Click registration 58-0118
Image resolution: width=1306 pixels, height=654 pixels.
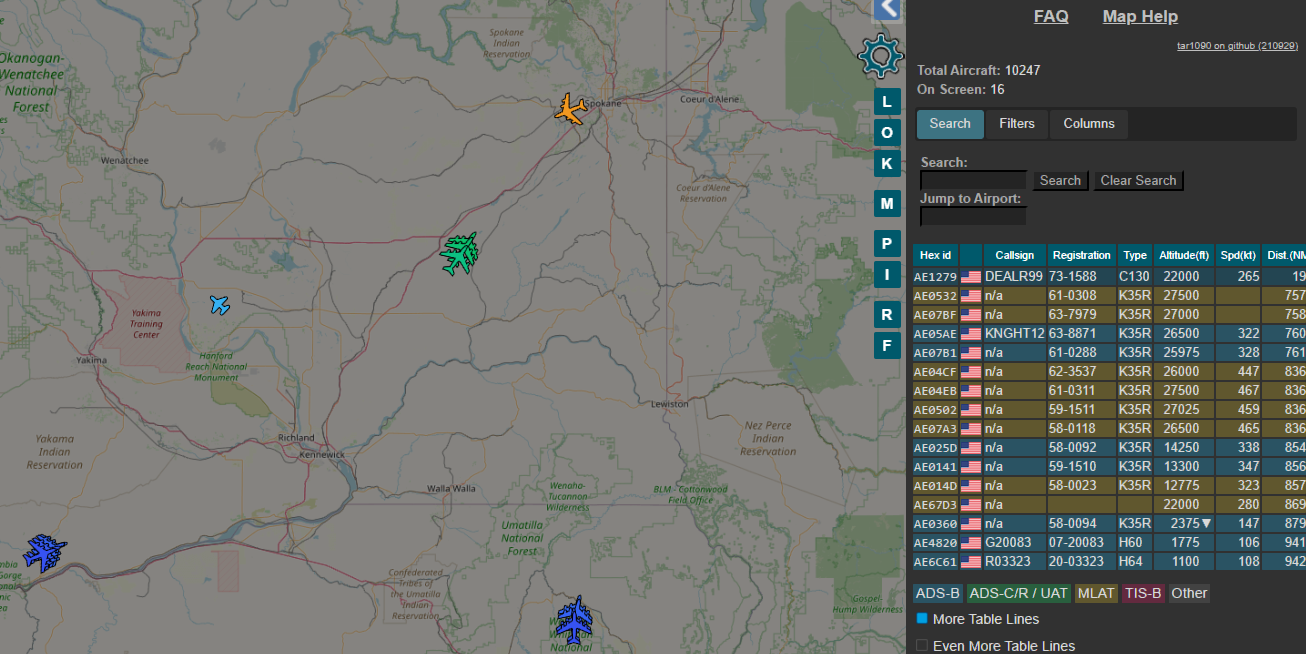(1072, 428)
